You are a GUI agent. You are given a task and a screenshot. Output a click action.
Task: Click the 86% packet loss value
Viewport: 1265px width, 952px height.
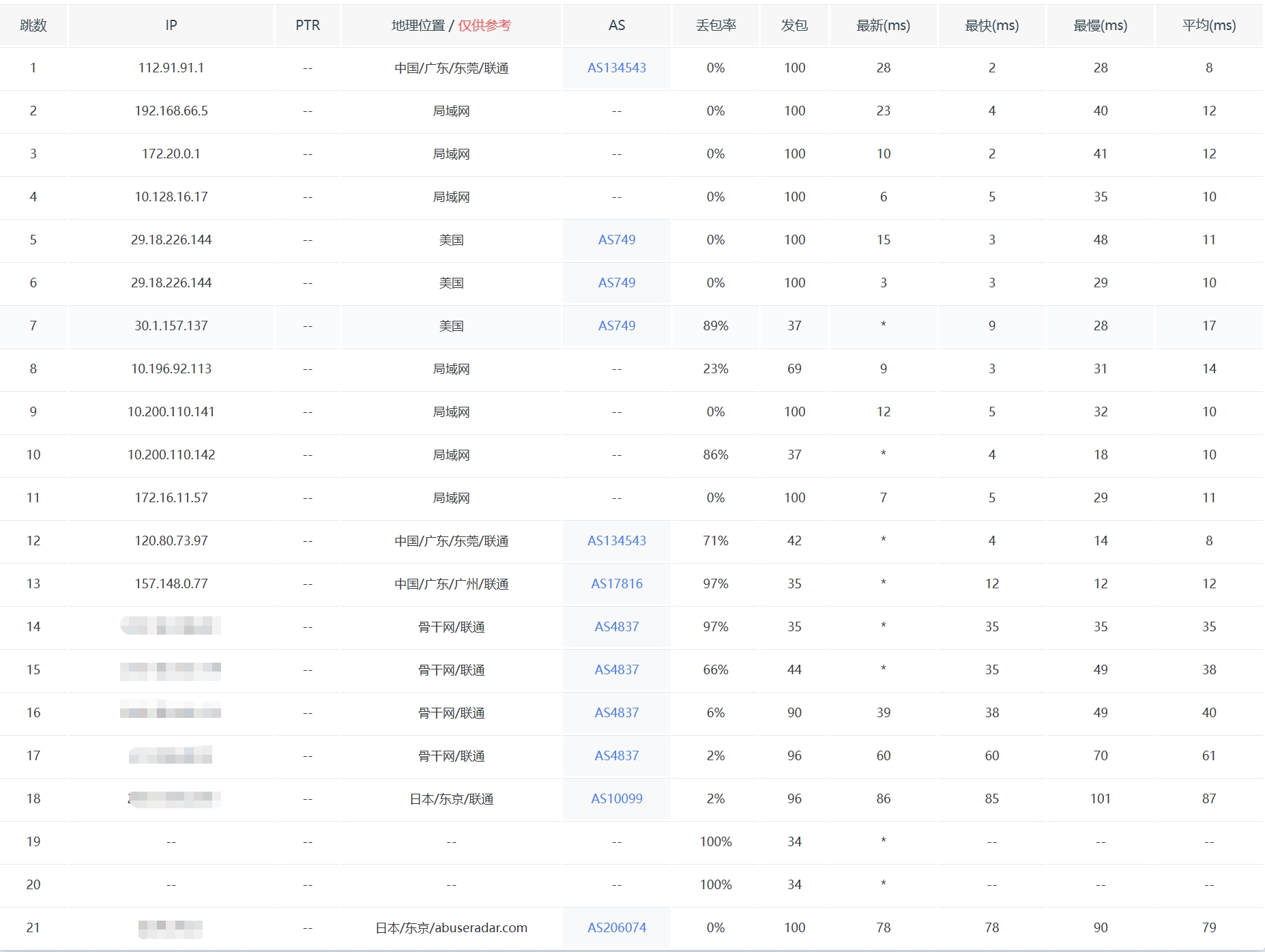pyautogui.click(x=716, y=455)
